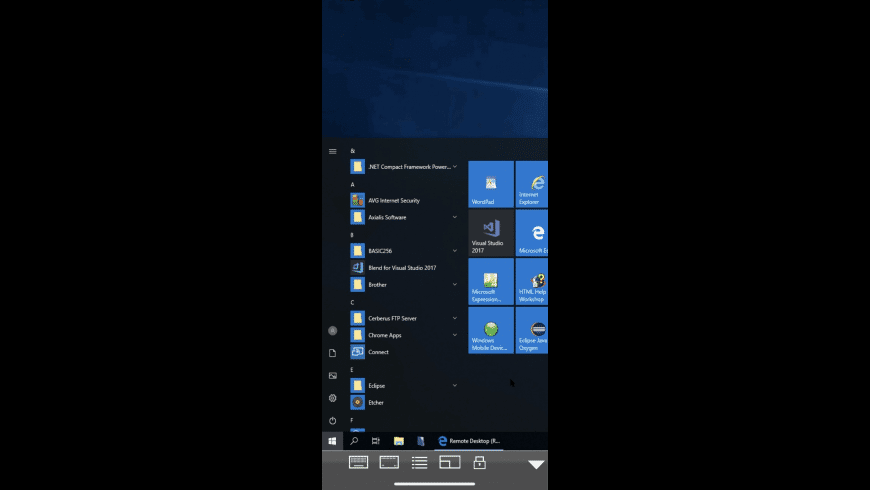Click the Axialis Software folder icon
Viewport: 870px width, 490px height.
[x=357, y=217]
